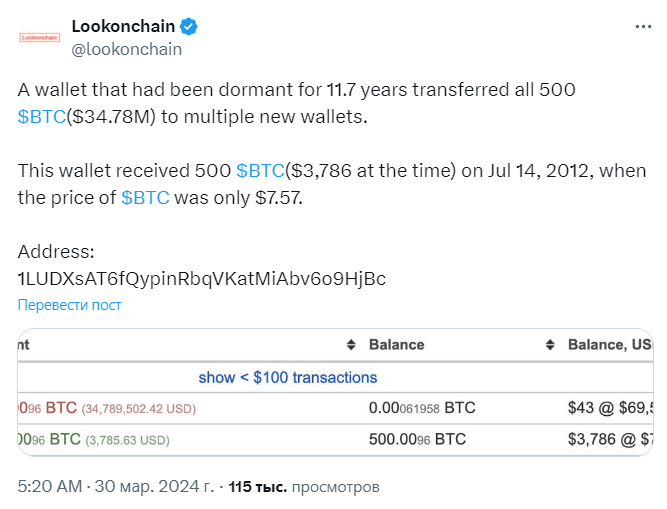Visit the @lookonchain handle
The width and height of the screenshot is (667, 509).
click(x=127, y=48)
